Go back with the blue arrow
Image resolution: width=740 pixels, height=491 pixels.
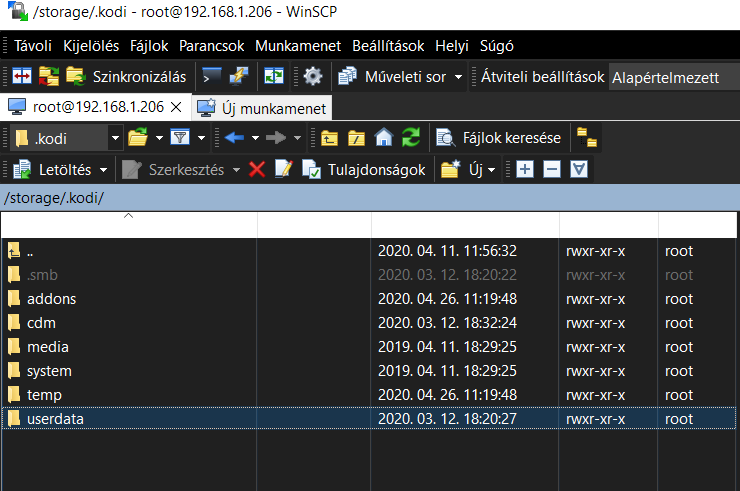[234, 138]
